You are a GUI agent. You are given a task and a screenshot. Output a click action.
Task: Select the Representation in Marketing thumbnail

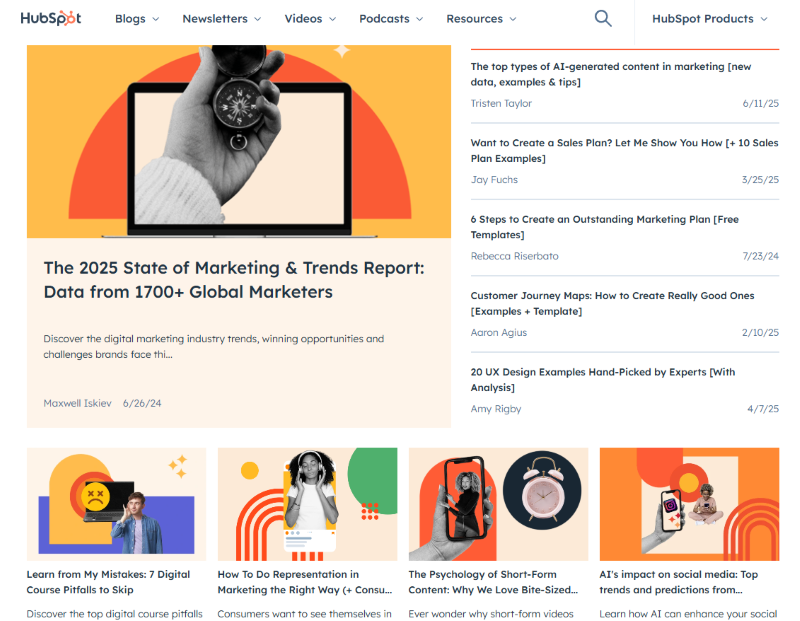[x=307, y=503]
